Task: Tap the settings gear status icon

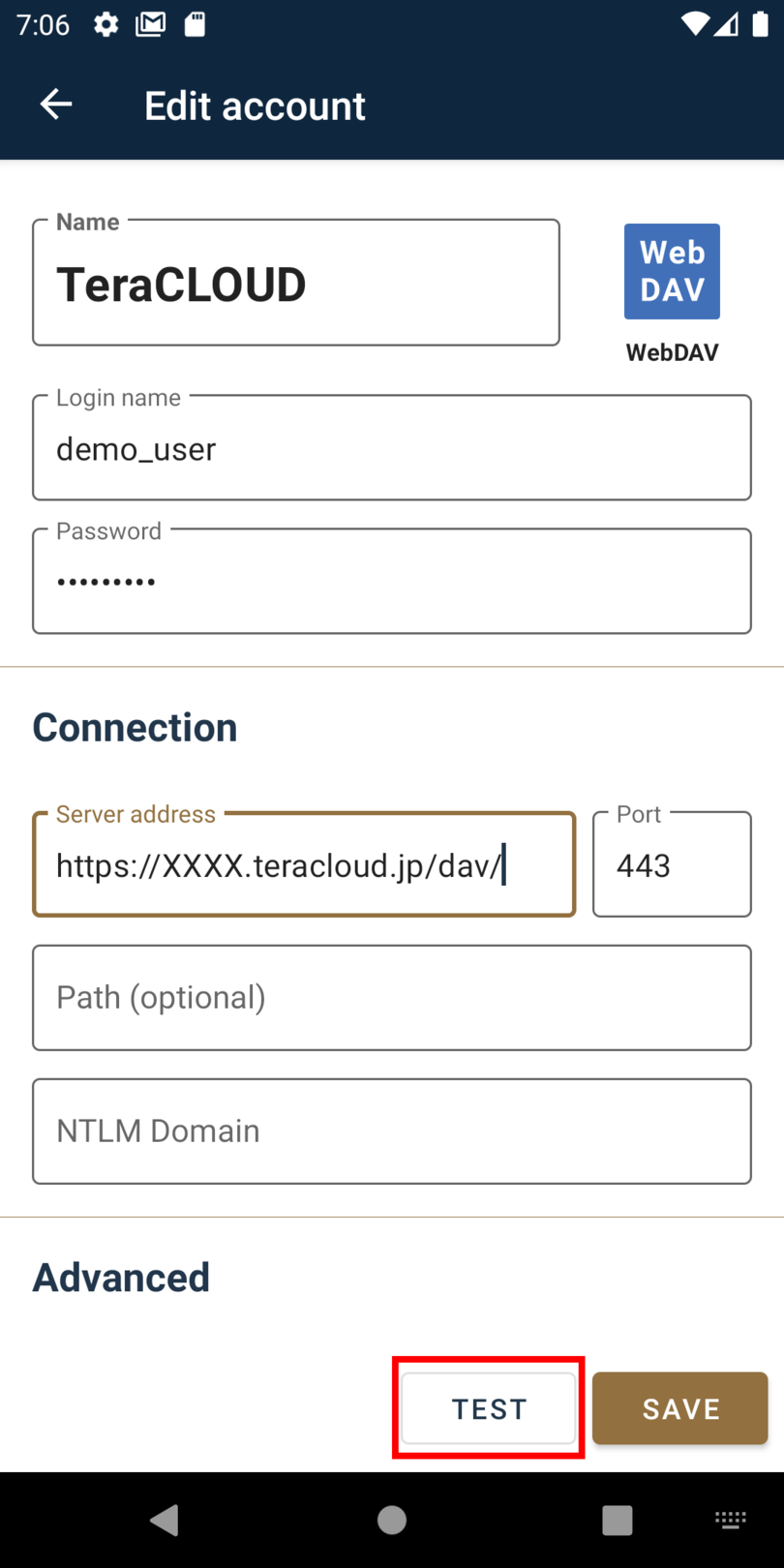Action: coord(106,24)
